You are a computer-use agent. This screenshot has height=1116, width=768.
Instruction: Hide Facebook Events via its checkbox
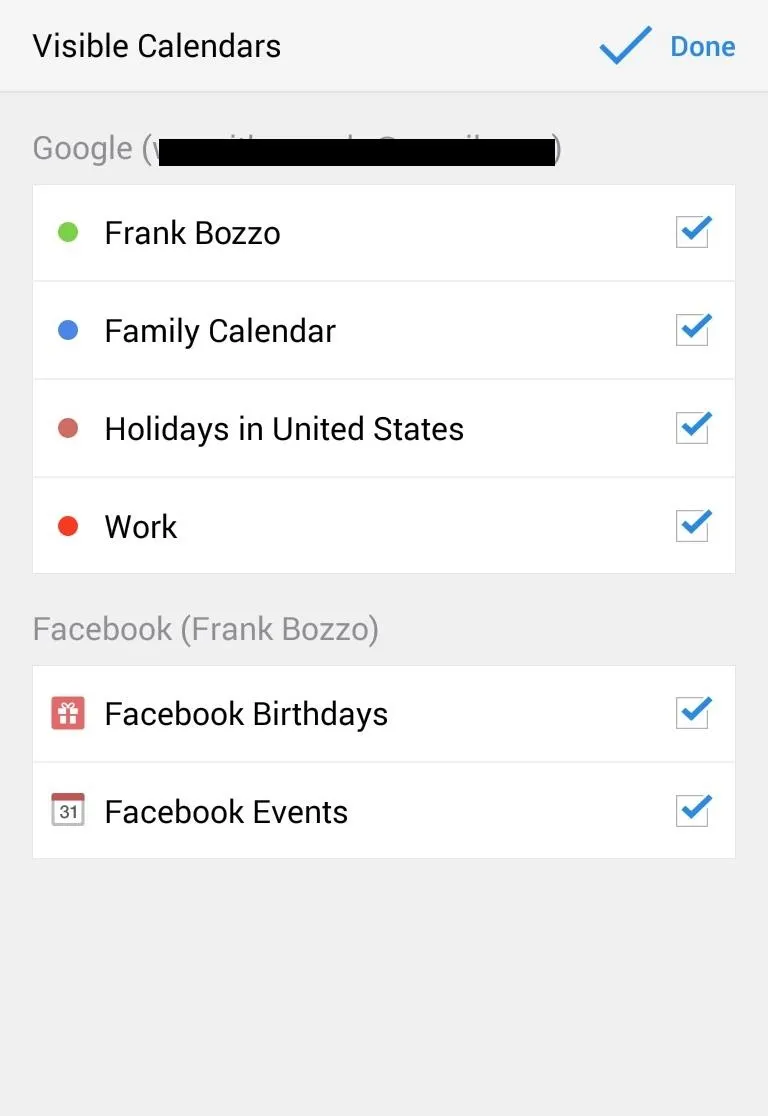point(693,811)
